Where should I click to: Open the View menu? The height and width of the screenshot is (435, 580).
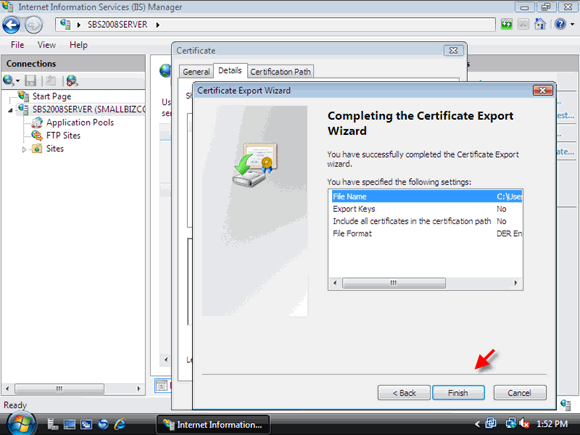(x=47, y=45)
